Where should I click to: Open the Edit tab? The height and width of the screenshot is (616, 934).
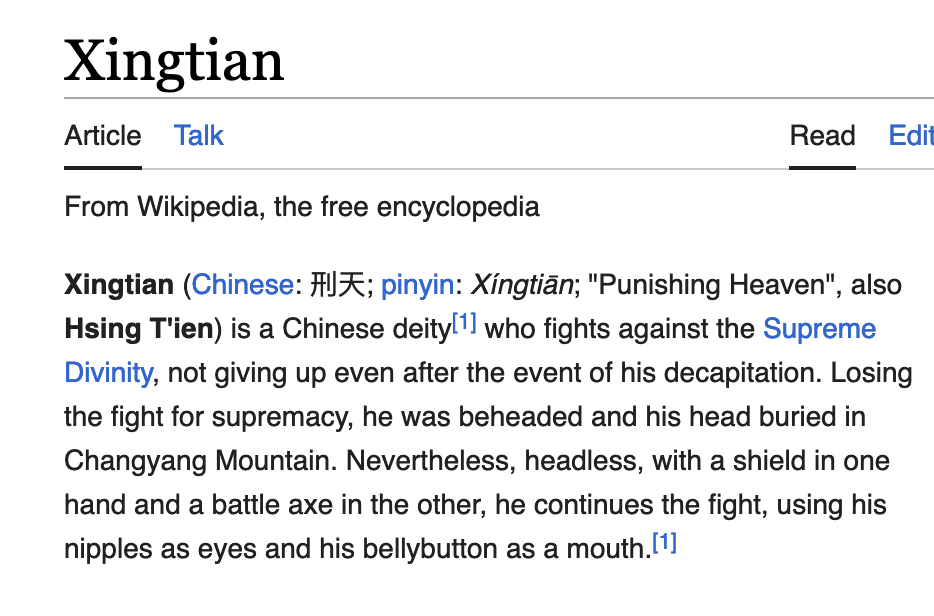(x=910, y=136)
